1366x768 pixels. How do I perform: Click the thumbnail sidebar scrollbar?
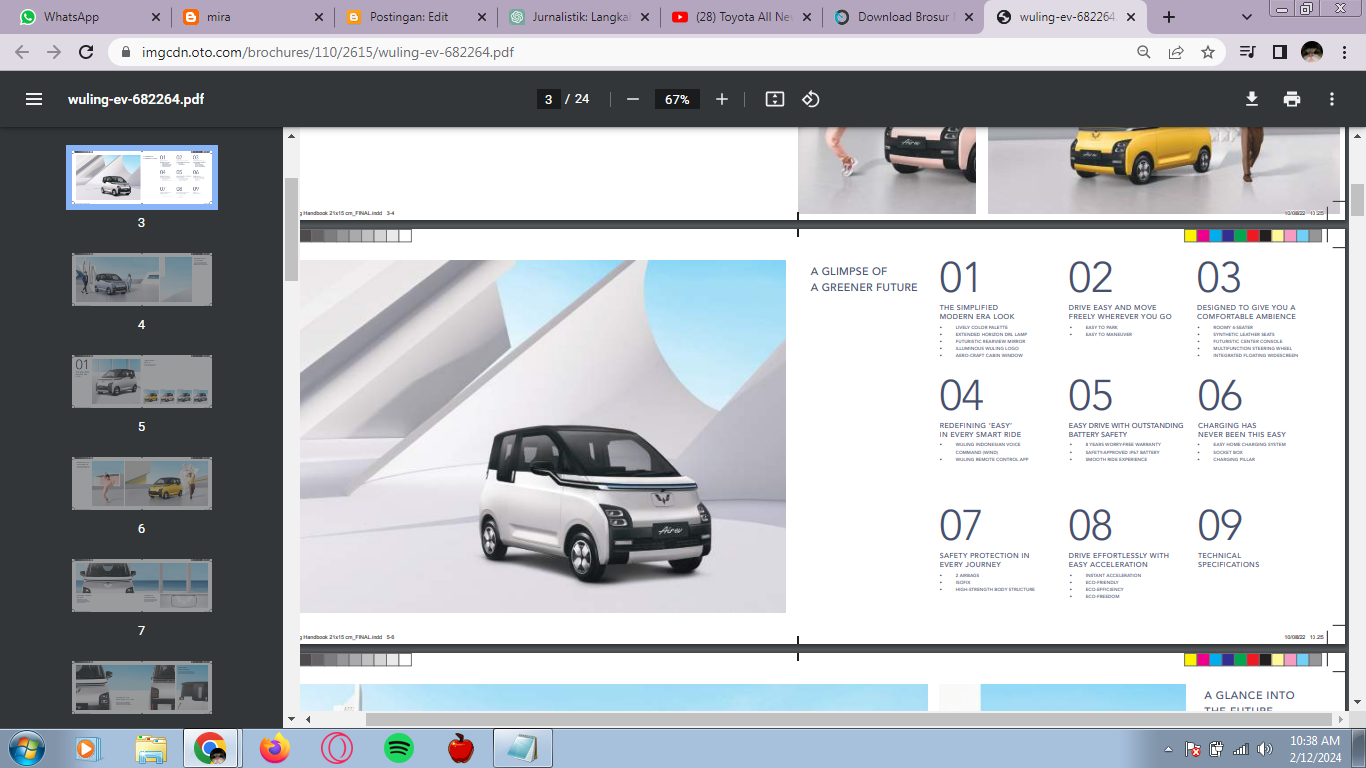291,229
